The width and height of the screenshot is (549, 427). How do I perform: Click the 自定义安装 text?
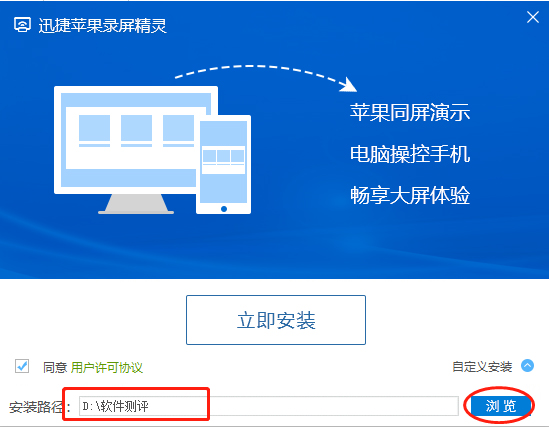pos(482,366)
